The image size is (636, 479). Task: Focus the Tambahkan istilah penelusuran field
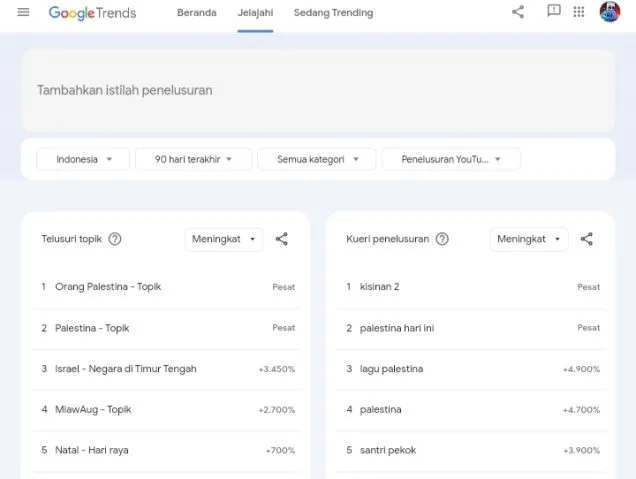coord(318,90)
